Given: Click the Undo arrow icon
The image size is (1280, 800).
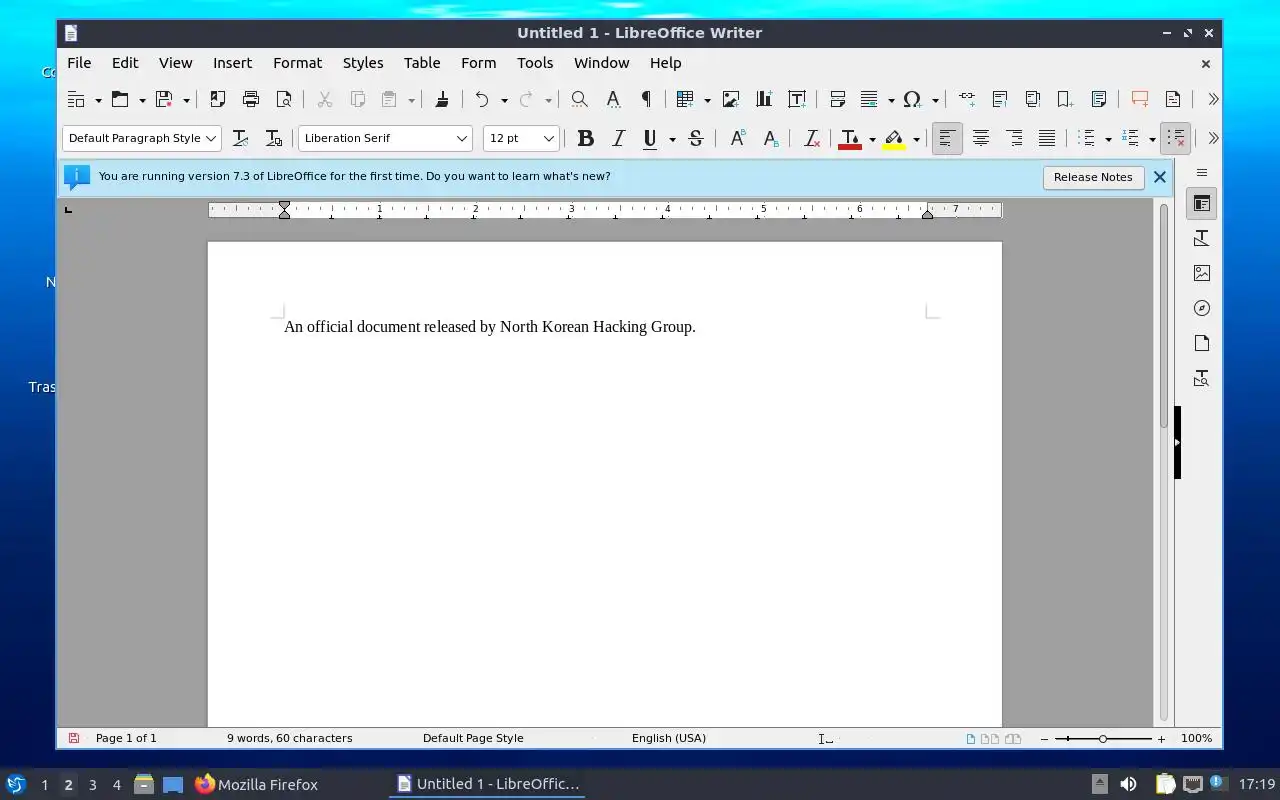Looking at the screenshot, I should [482, 99].
